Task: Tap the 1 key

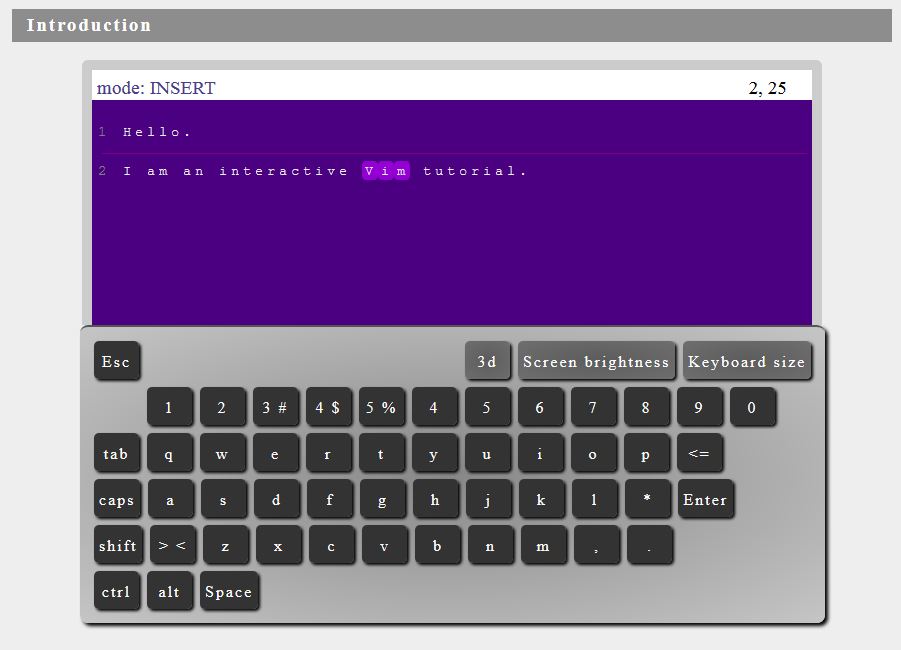Action: (x=170, y=407)
